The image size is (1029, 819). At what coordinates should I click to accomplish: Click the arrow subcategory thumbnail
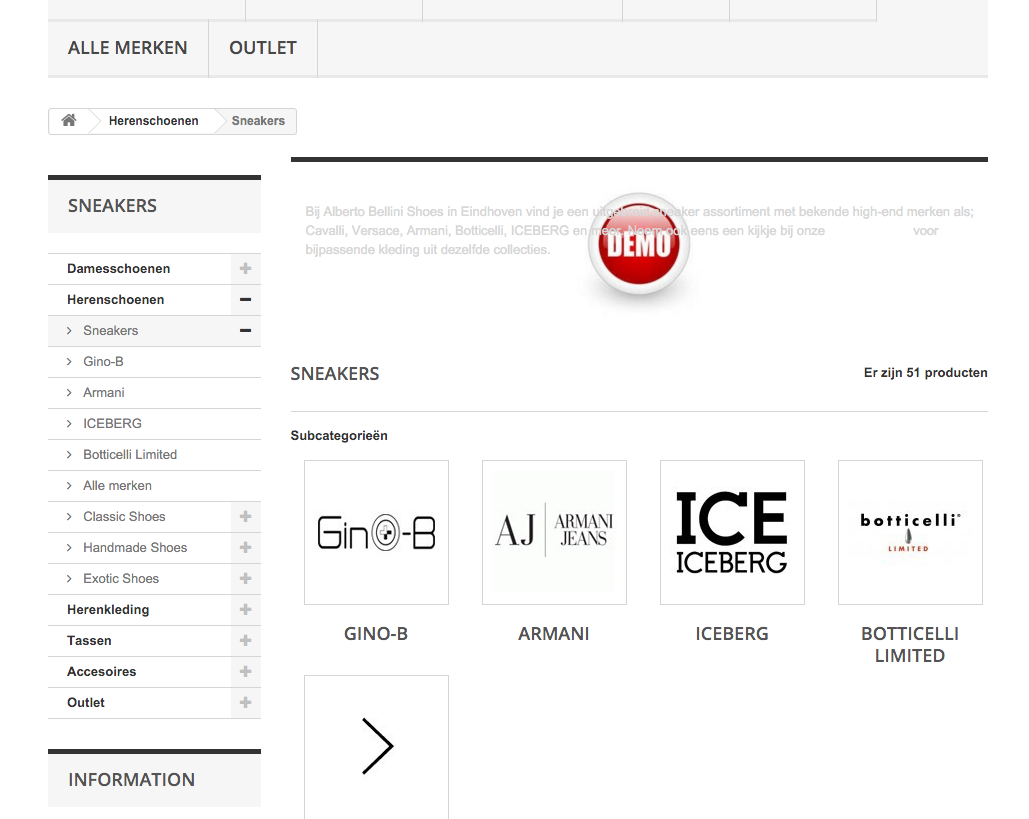377,747
